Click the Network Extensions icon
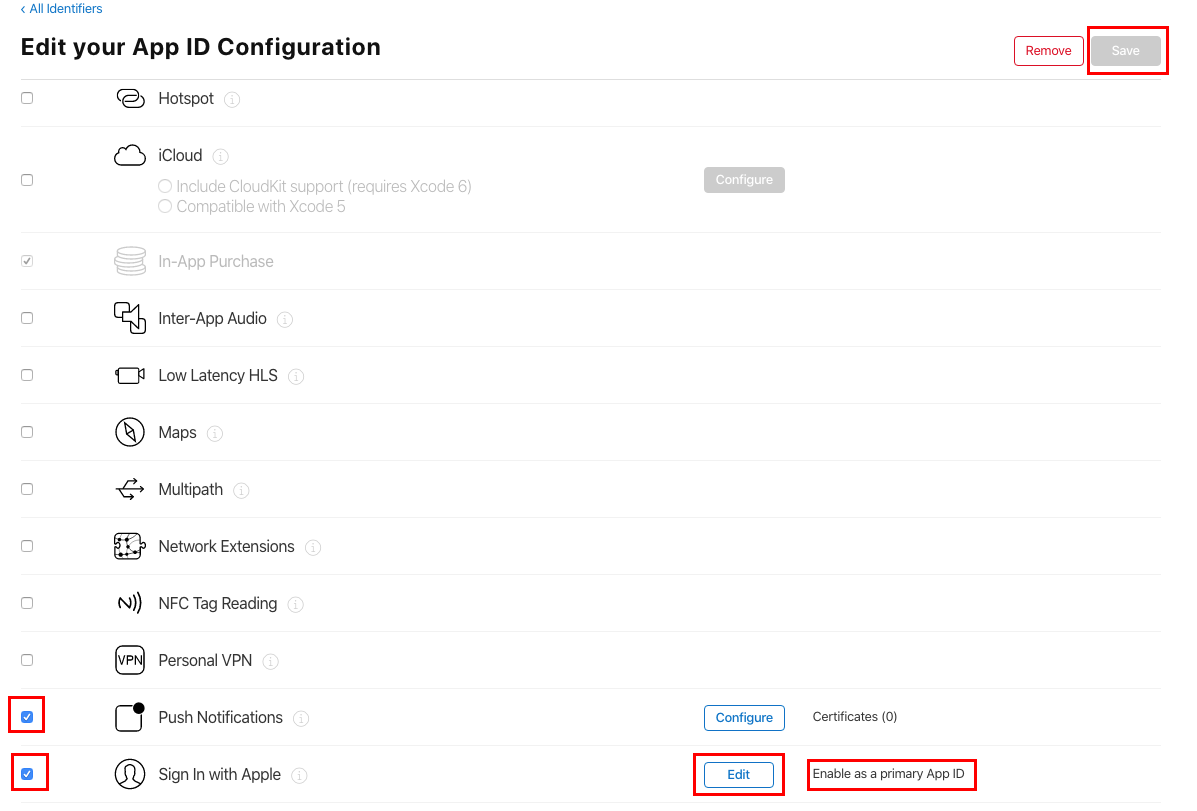The height and width of the screenshot is (811, 1197). (130, 546)
